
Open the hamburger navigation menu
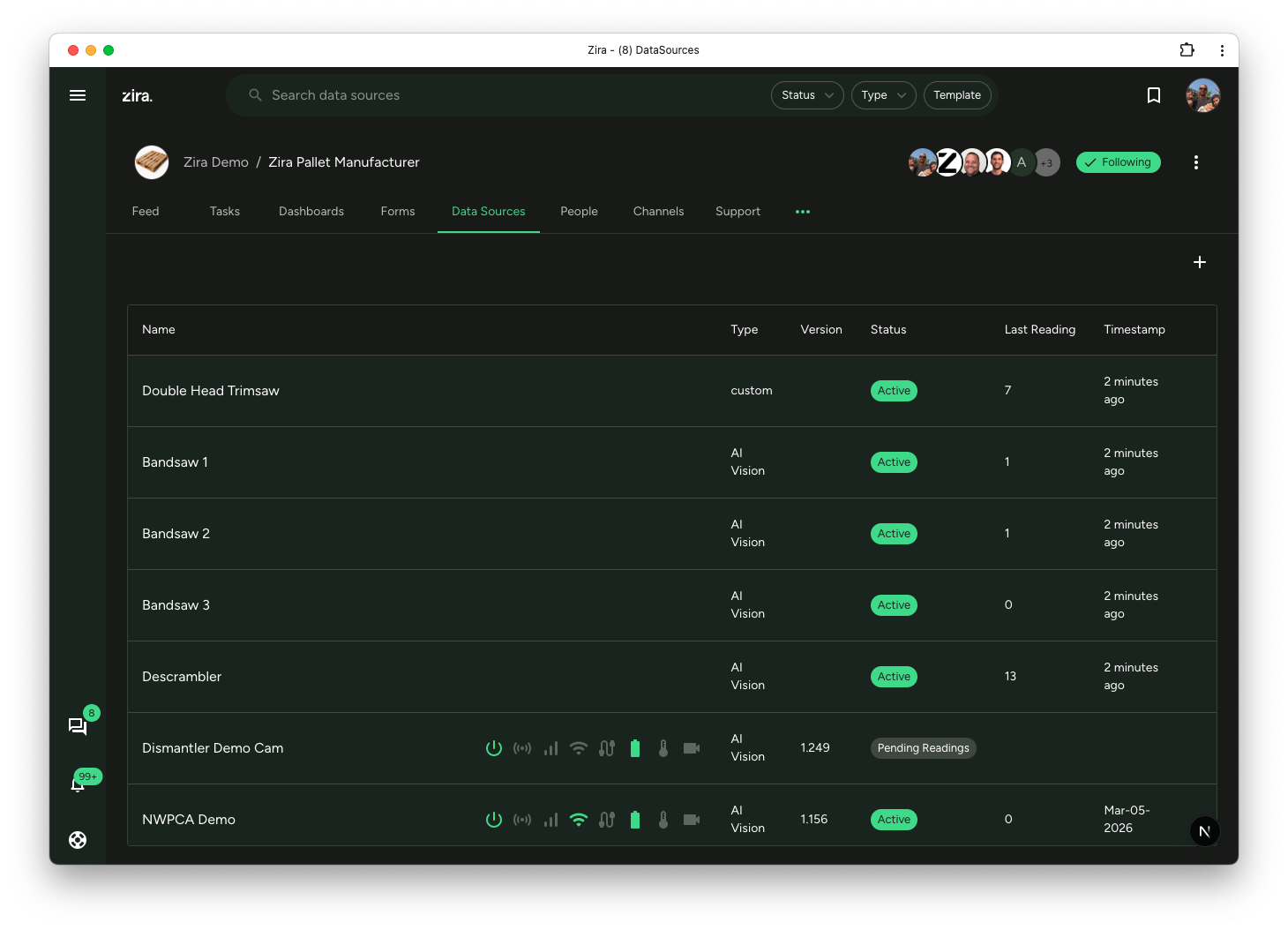point(78,95)
